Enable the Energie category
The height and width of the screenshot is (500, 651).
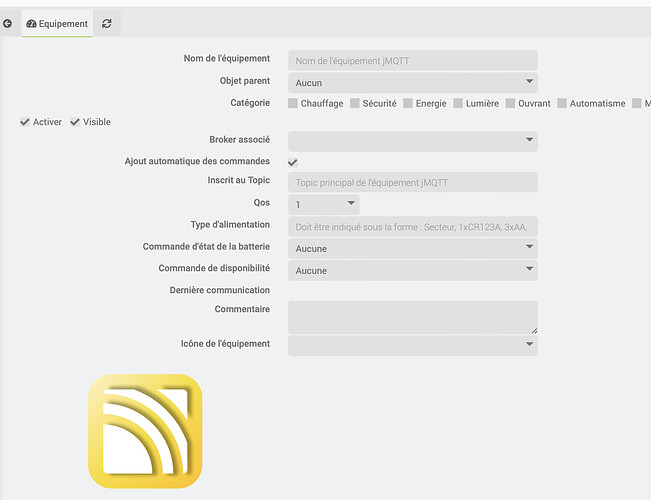coord(408,103)
